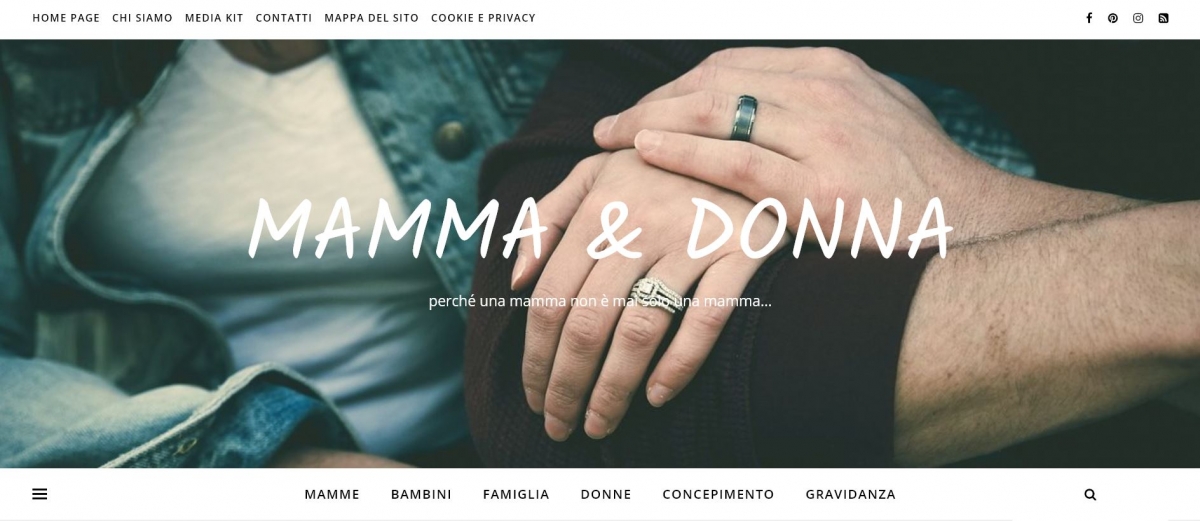Select the Mamme category
The width and height of the screenshot is (1200, 521).
tap(332, 494)
